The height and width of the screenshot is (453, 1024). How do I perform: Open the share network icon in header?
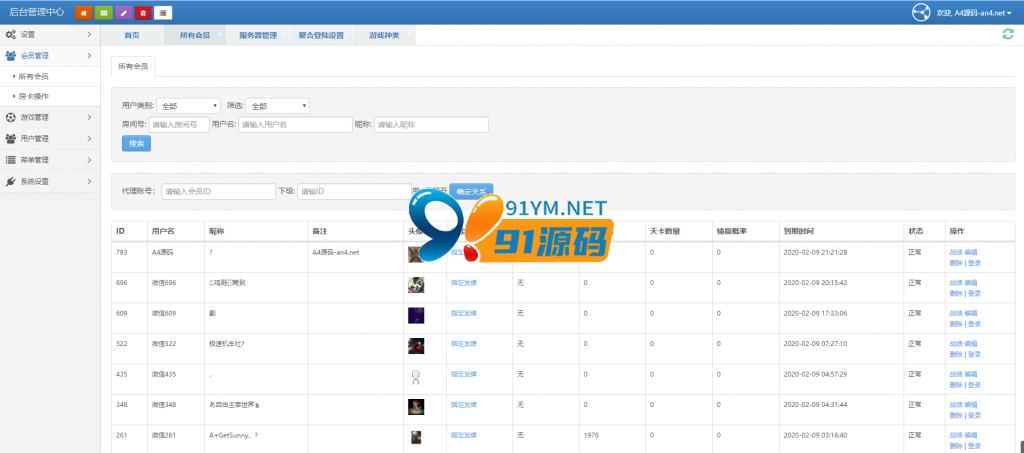tap(921, 12)
